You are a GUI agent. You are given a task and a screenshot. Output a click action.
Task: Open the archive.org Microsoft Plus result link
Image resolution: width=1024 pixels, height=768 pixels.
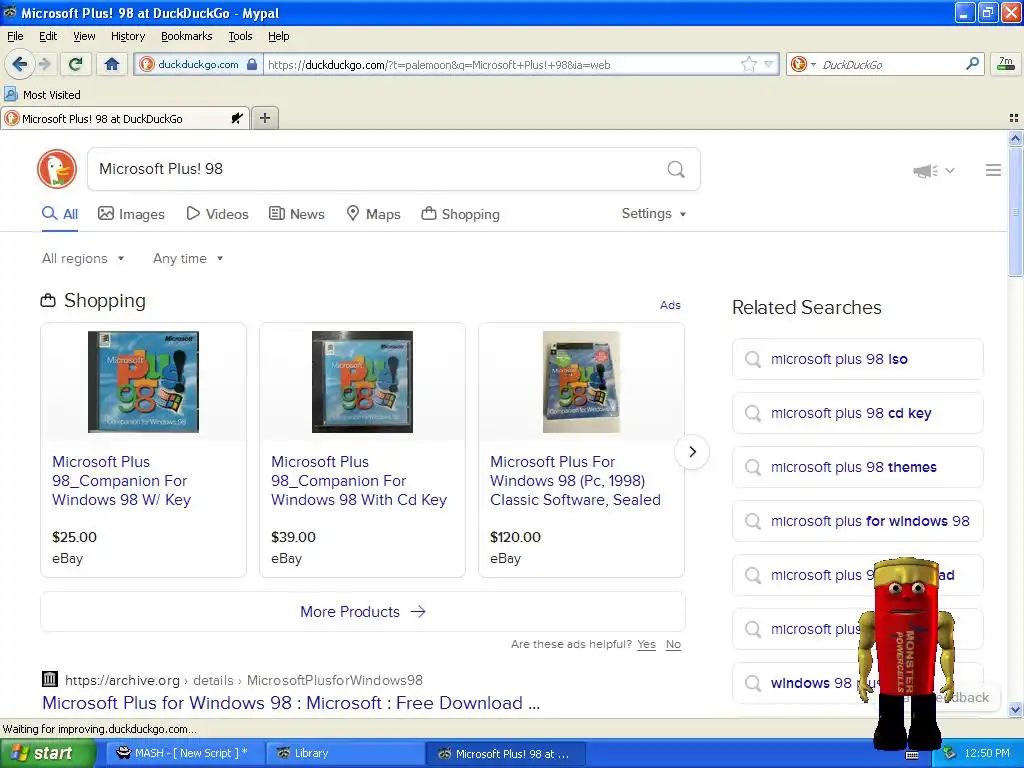click(x=291, y=703)
